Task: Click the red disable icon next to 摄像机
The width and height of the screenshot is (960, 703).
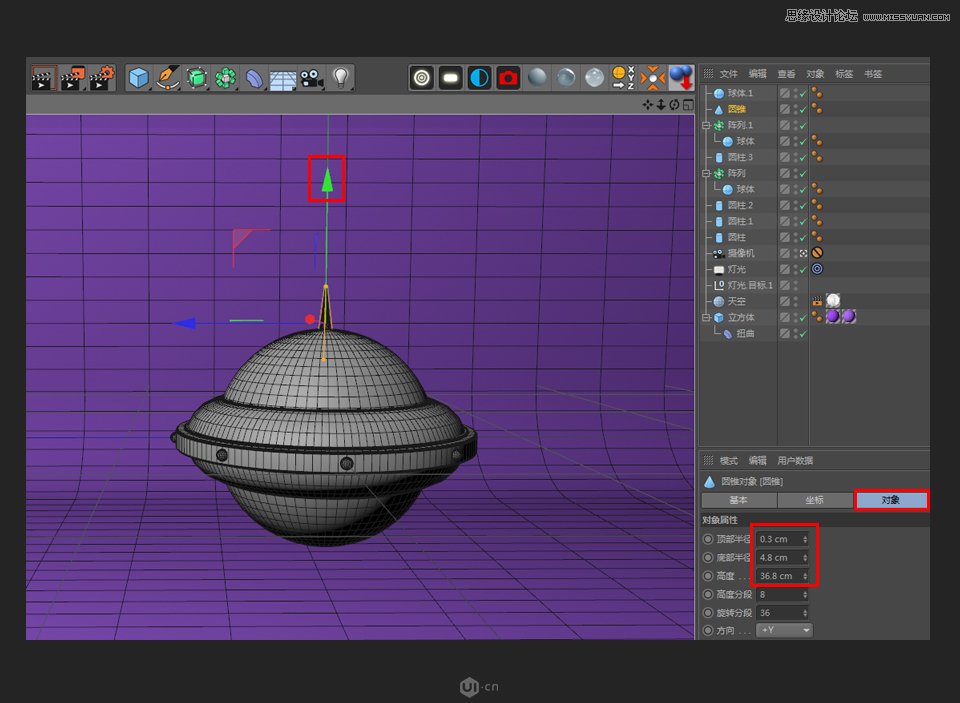Action: click(817, 251)
